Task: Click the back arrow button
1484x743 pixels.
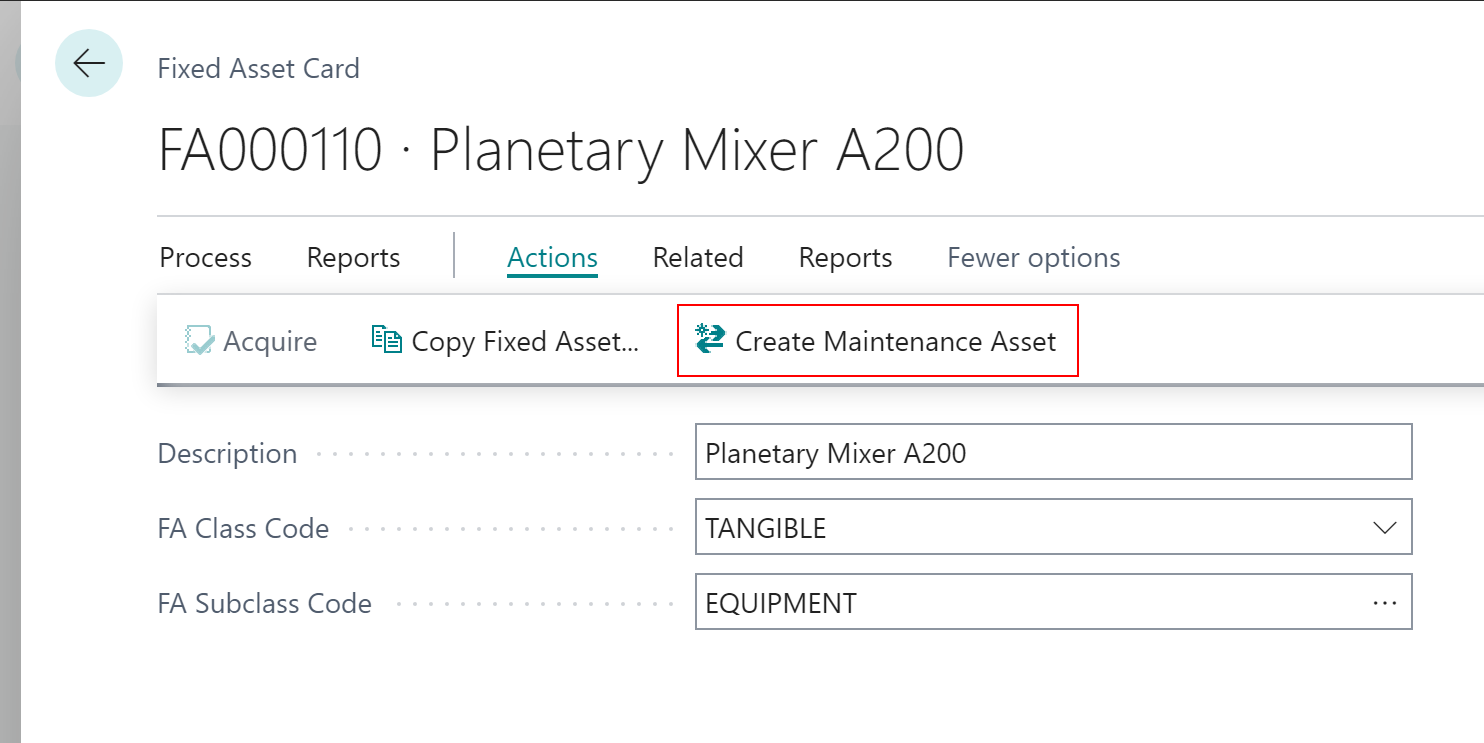Action: click(89, 64)
